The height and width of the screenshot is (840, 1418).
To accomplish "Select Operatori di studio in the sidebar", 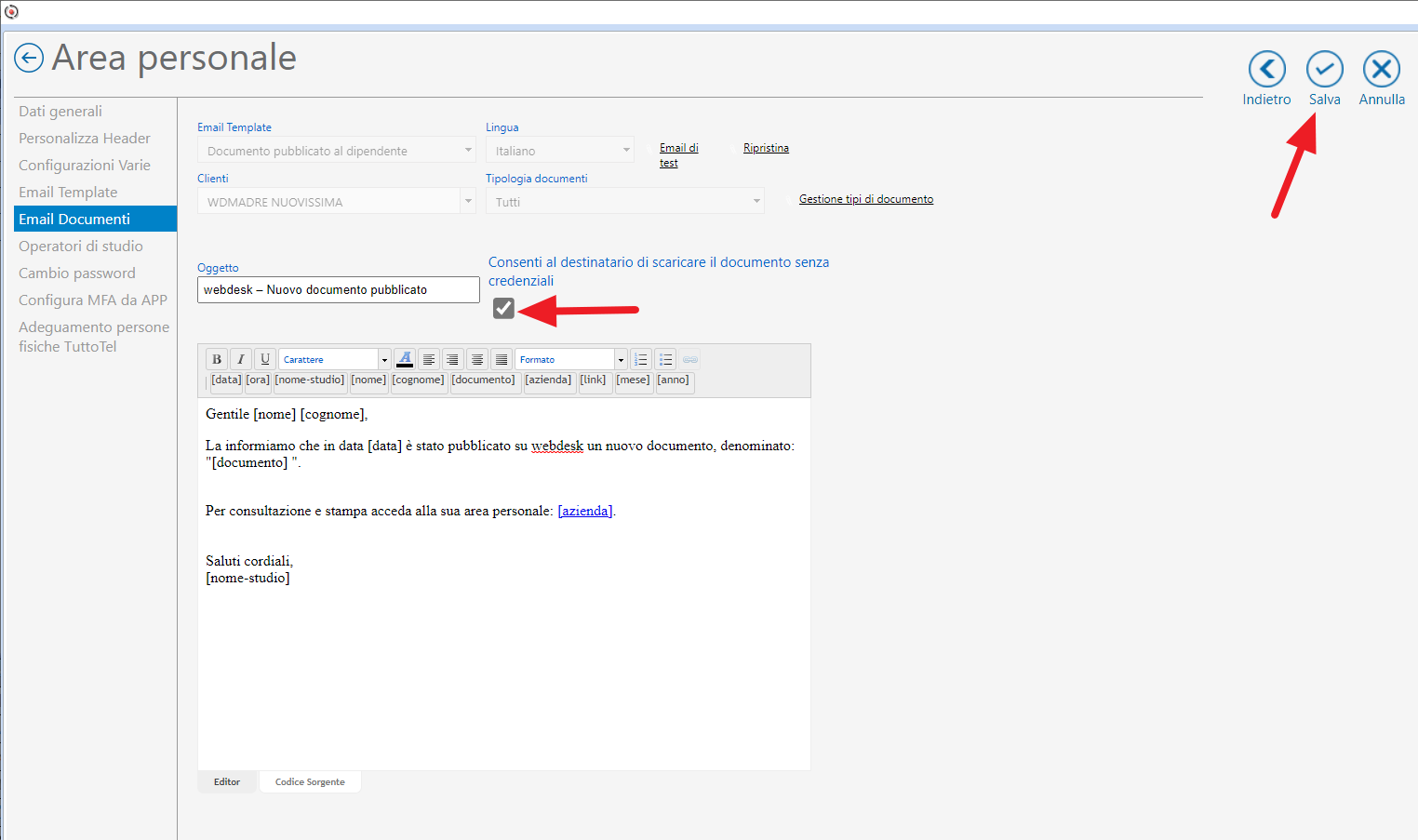I will point(81,246).
